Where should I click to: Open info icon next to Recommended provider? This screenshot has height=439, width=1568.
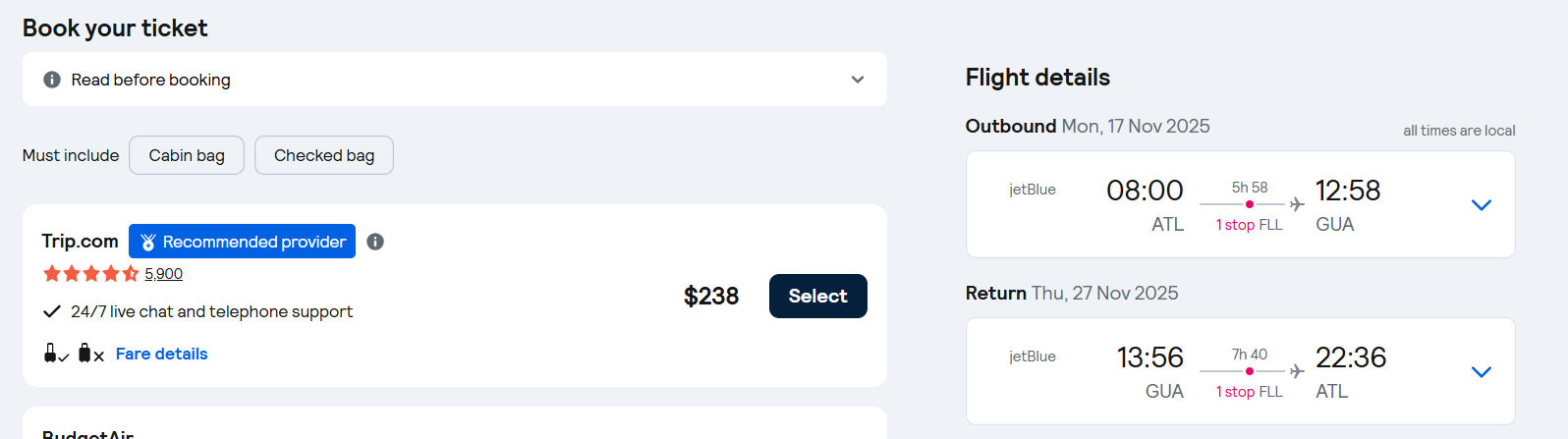tap(375, 242)
